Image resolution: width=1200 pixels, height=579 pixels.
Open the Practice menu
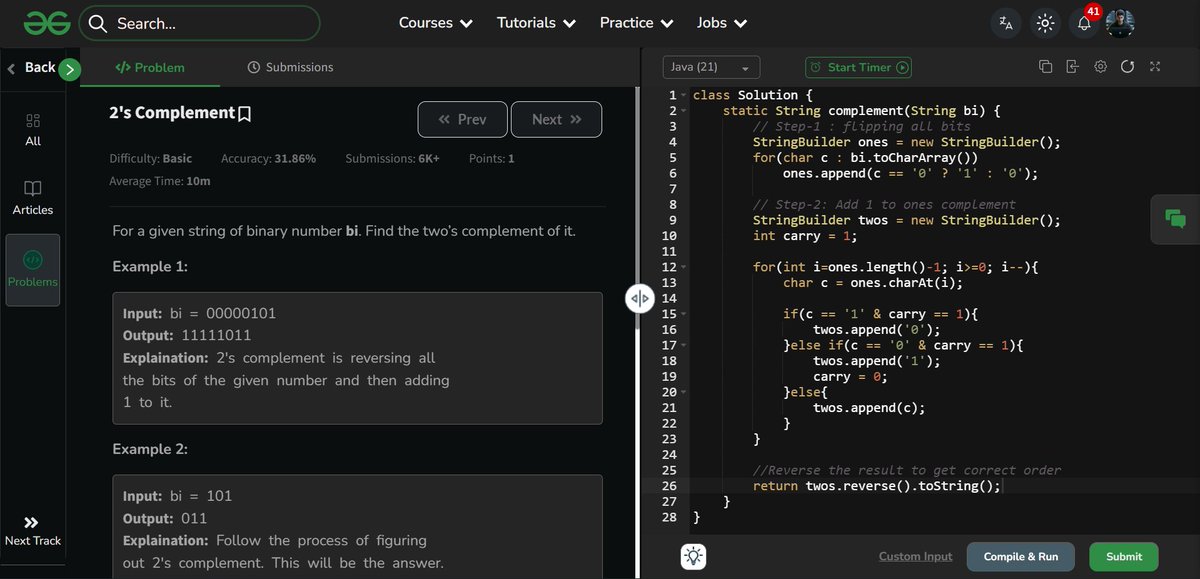636,22
